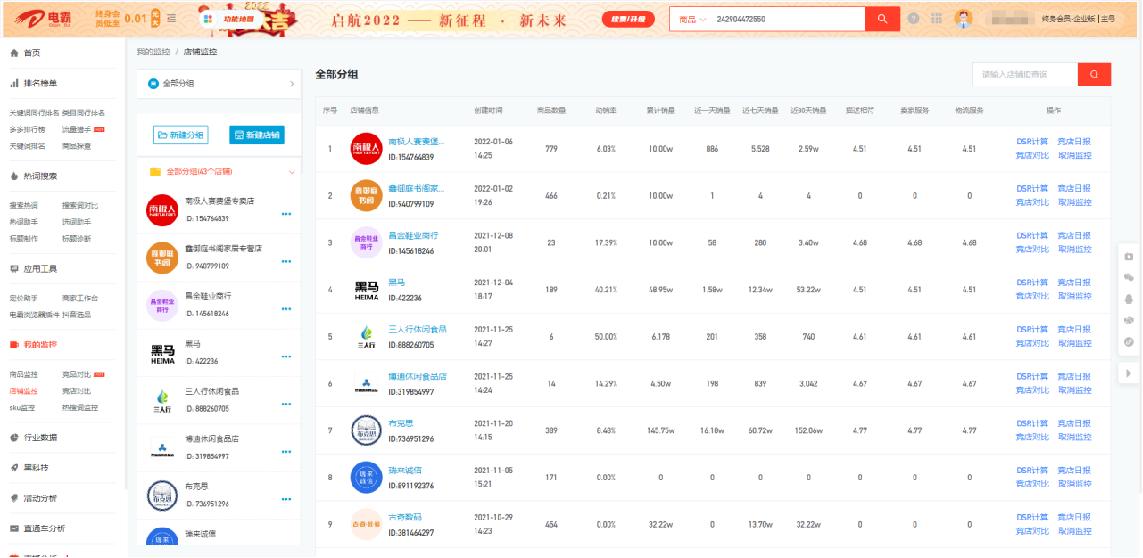Screen dimensions: 1143x558
Task: Open the apps grid icon in header
Action: tap(936, 19)
